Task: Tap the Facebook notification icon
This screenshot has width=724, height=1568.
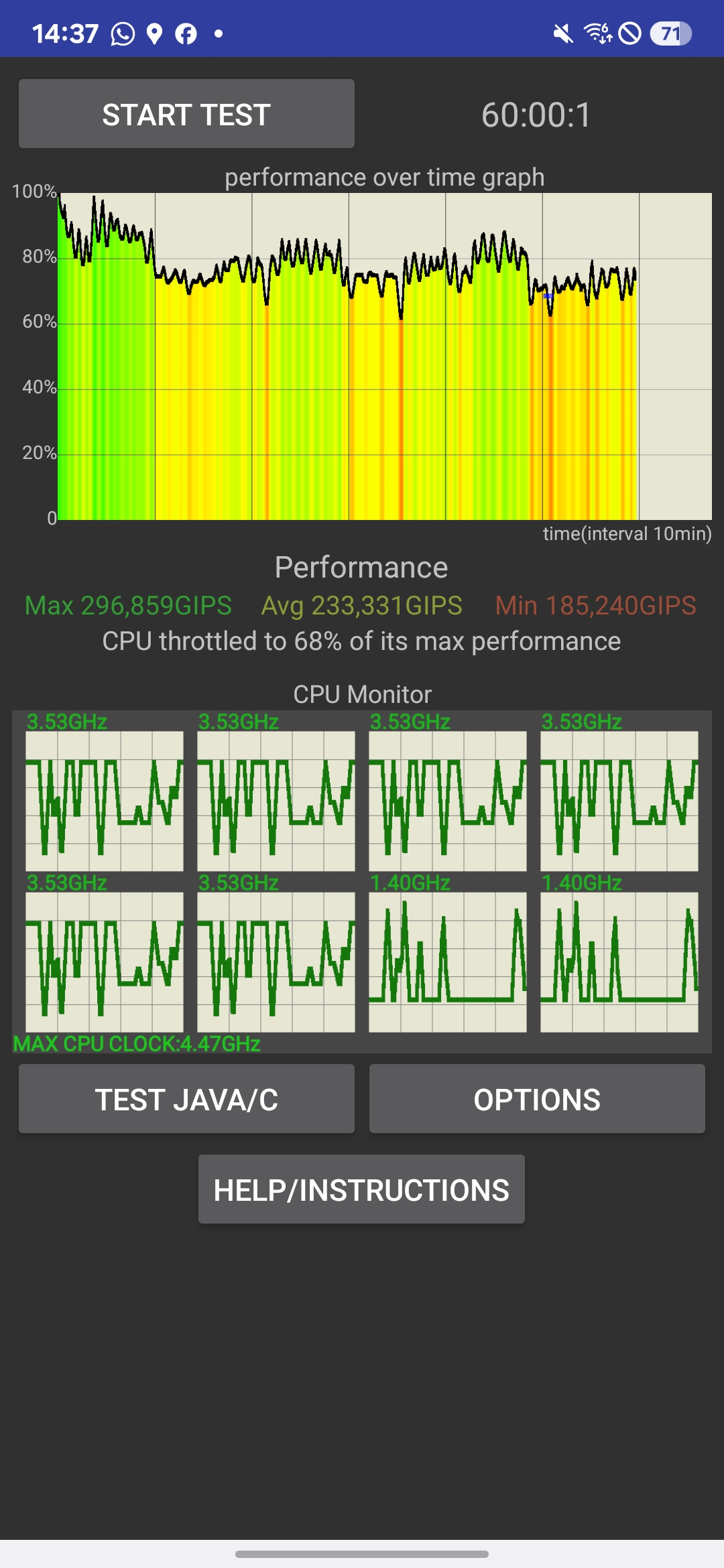Action: point(186,34)
